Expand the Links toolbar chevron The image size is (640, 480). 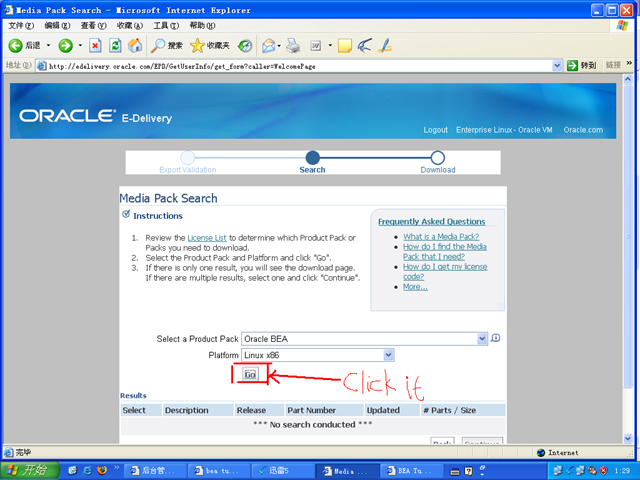pos(629,63)
